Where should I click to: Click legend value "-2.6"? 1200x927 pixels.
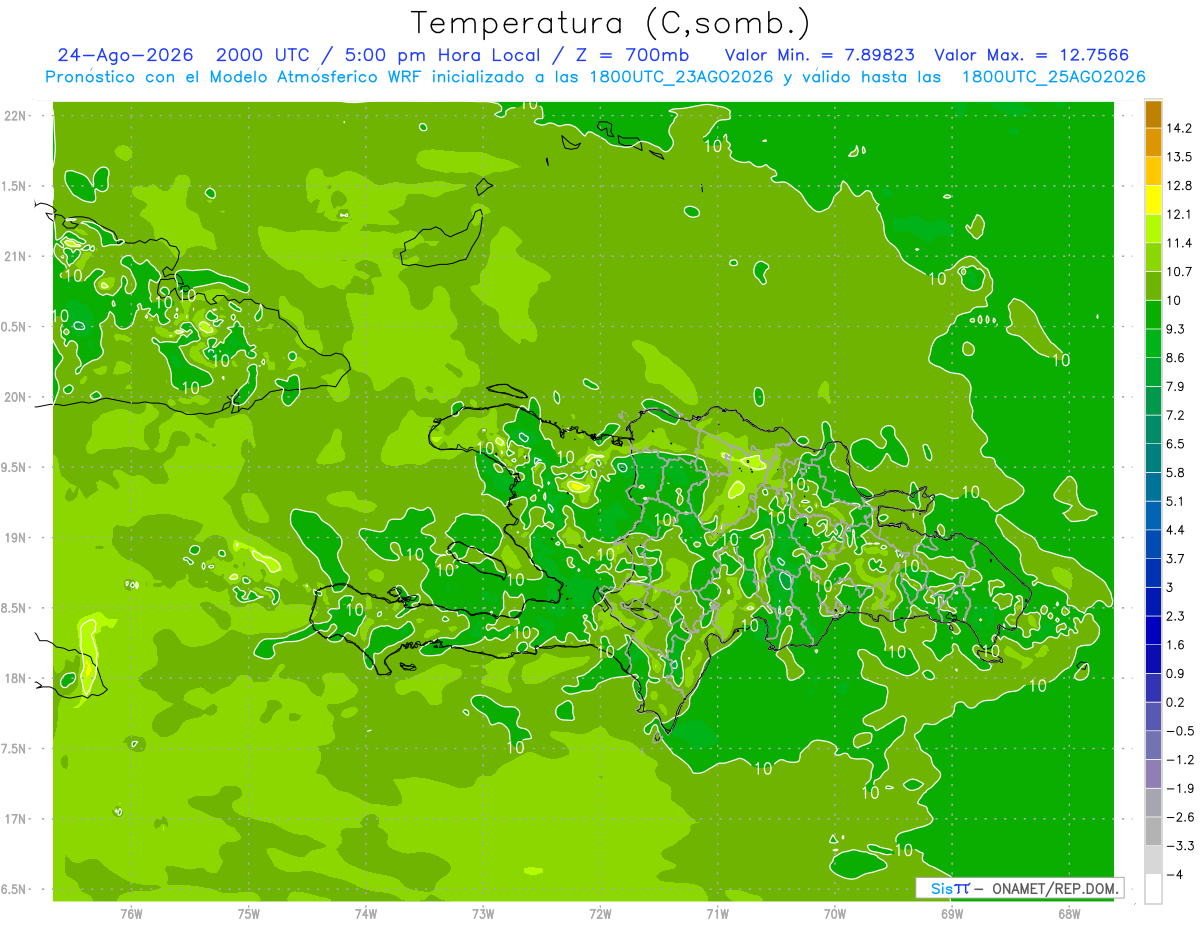(1179, 817)
